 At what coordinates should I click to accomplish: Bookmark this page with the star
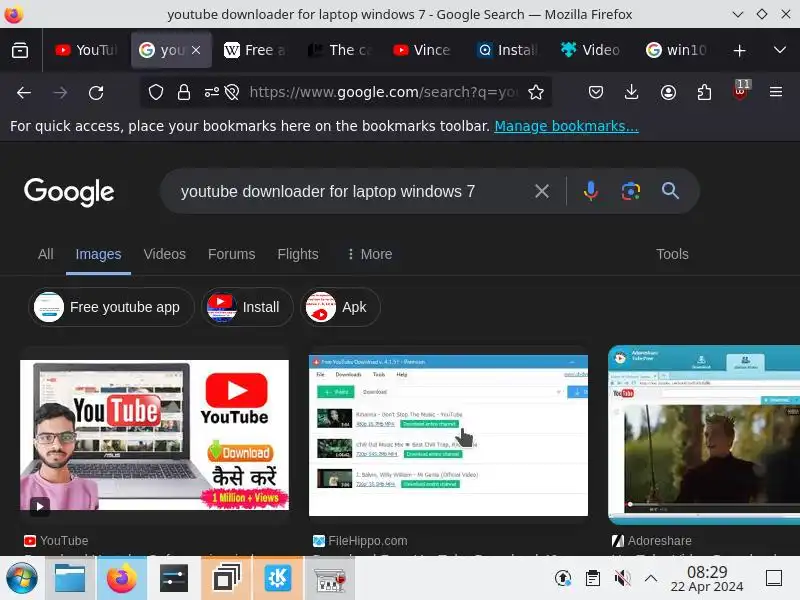click(536, 92)
